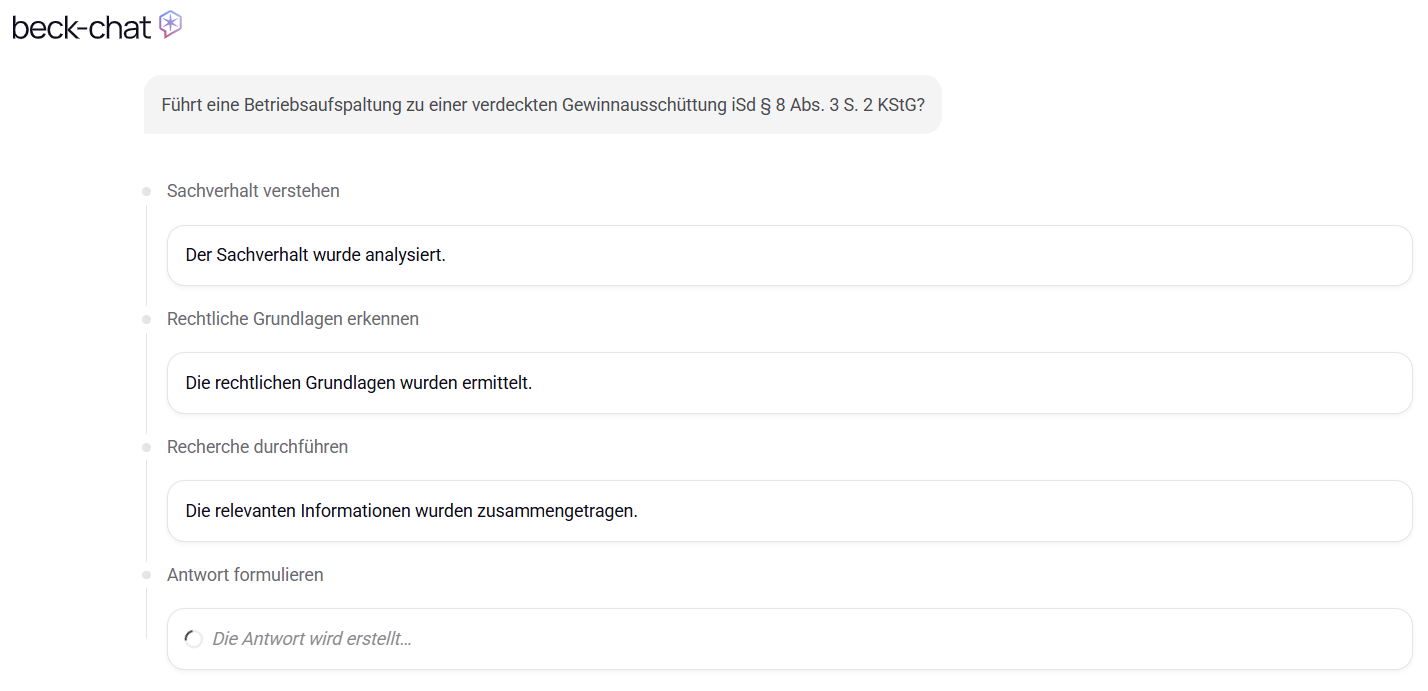1428x691 pixels.
Task: Expand the Sachverhalt verstehen step
Action: click(x=253, y=191)
